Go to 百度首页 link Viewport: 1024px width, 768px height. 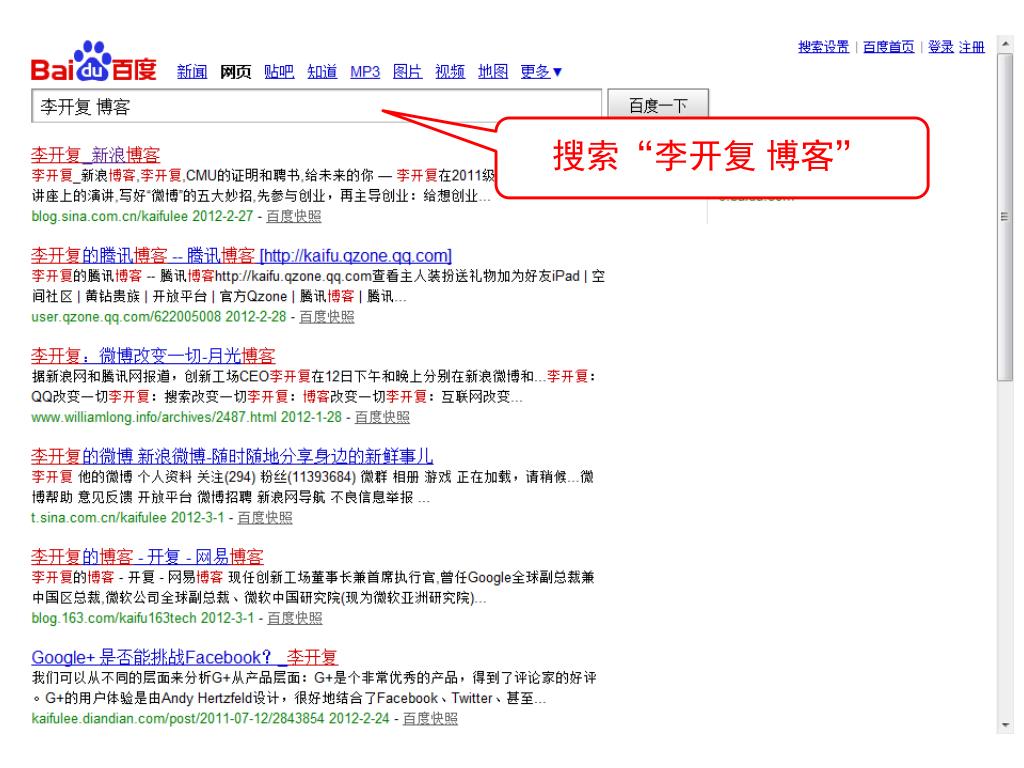point(888,47)
